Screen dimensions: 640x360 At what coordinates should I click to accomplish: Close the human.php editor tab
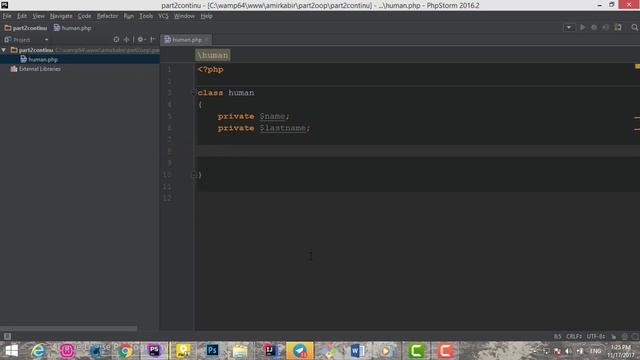click(207, 40)
